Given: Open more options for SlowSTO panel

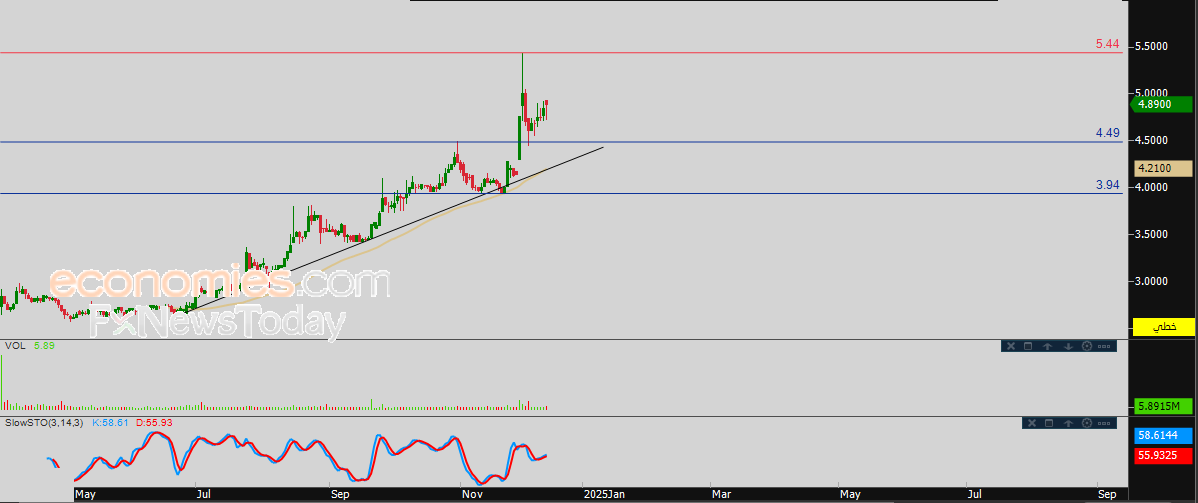Looking at the screenshot, I should pyautogui.click(x=1105, y=423).
